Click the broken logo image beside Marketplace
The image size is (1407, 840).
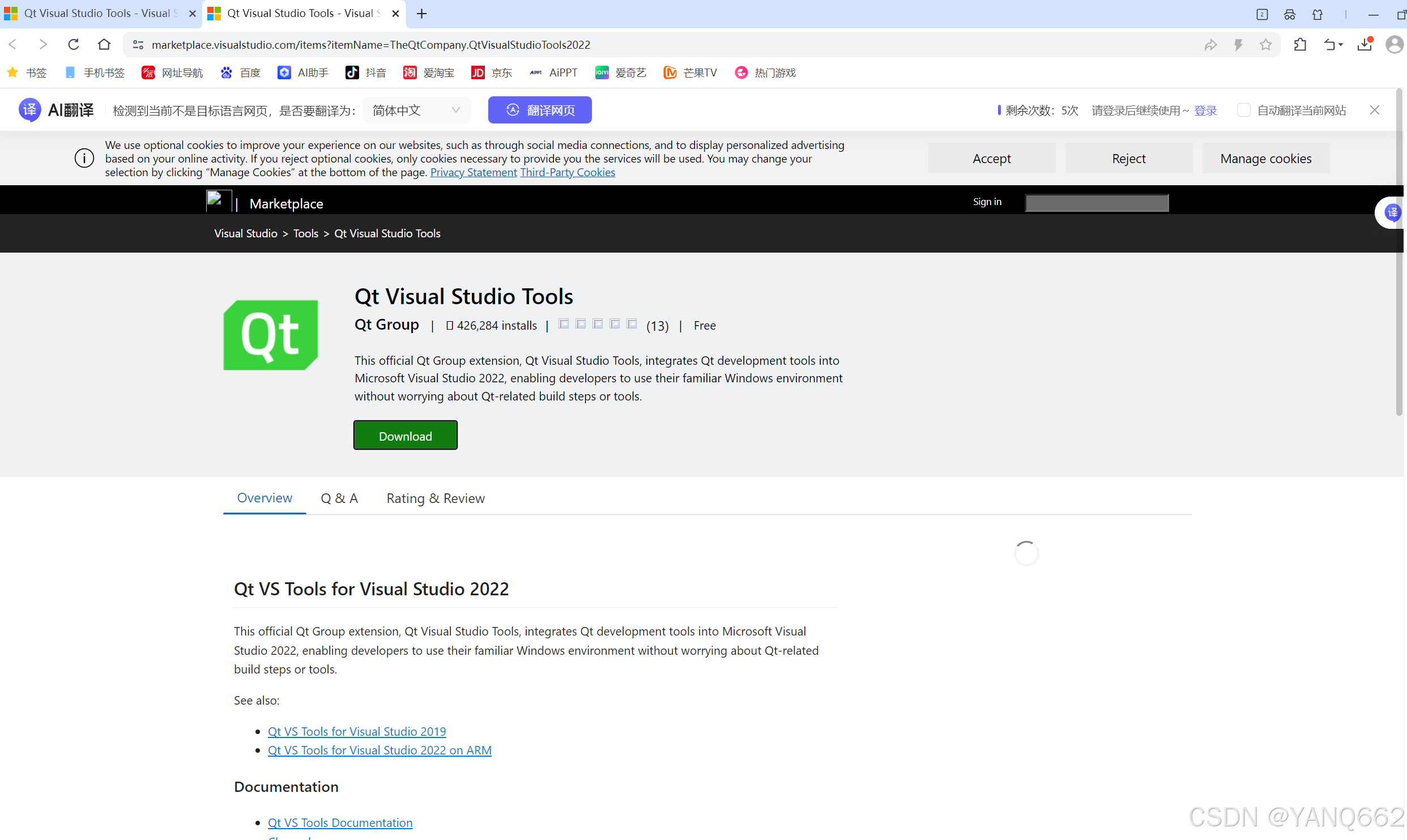pyautogui.click(x=219, y=201)
